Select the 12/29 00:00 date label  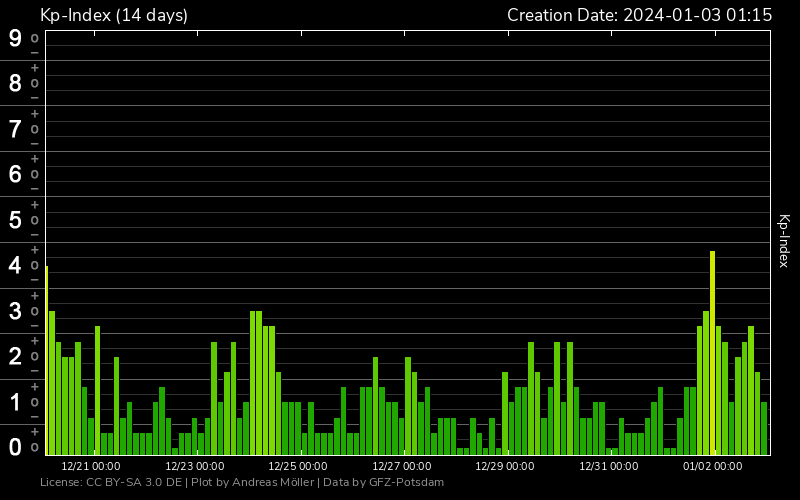[505, 466]
